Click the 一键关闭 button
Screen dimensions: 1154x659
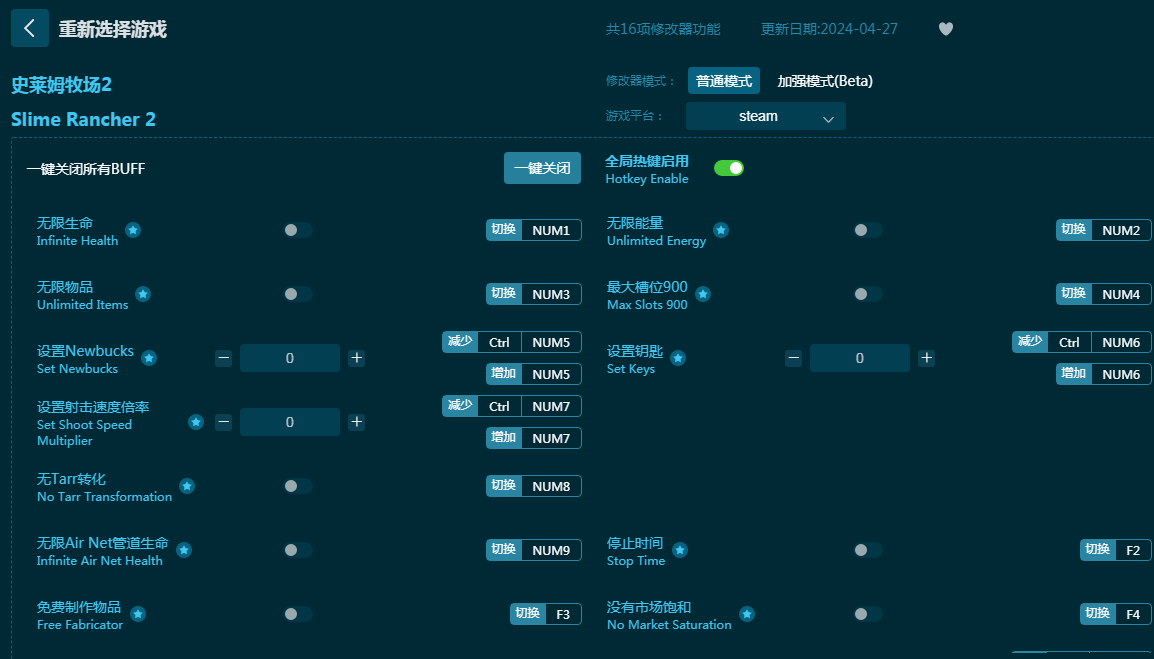coord(542,169)
